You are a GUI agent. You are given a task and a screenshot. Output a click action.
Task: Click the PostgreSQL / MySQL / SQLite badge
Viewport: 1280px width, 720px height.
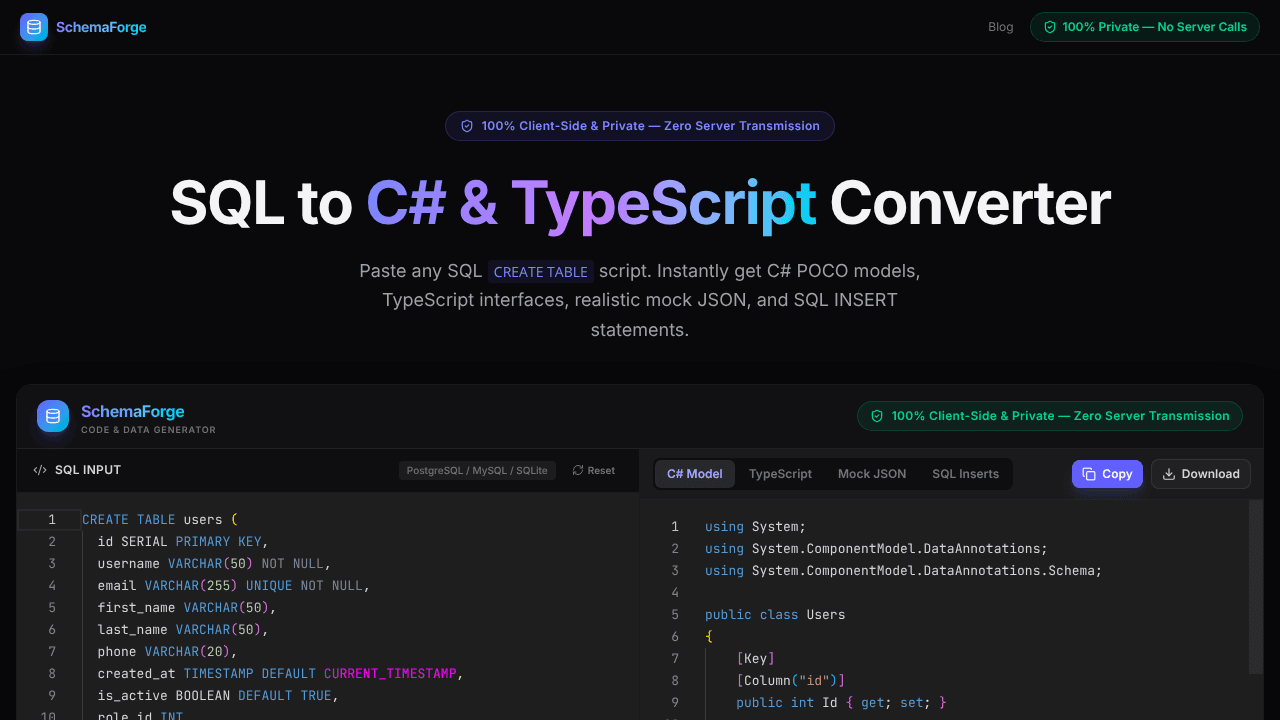click(477, 470)
